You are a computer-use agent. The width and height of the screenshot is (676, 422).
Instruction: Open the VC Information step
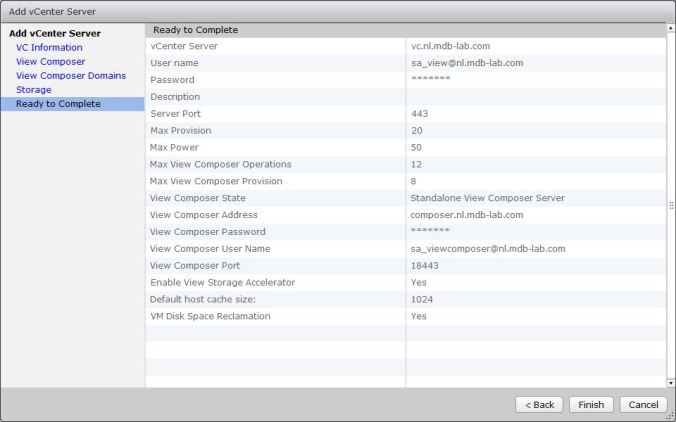[x=49, y=47]
